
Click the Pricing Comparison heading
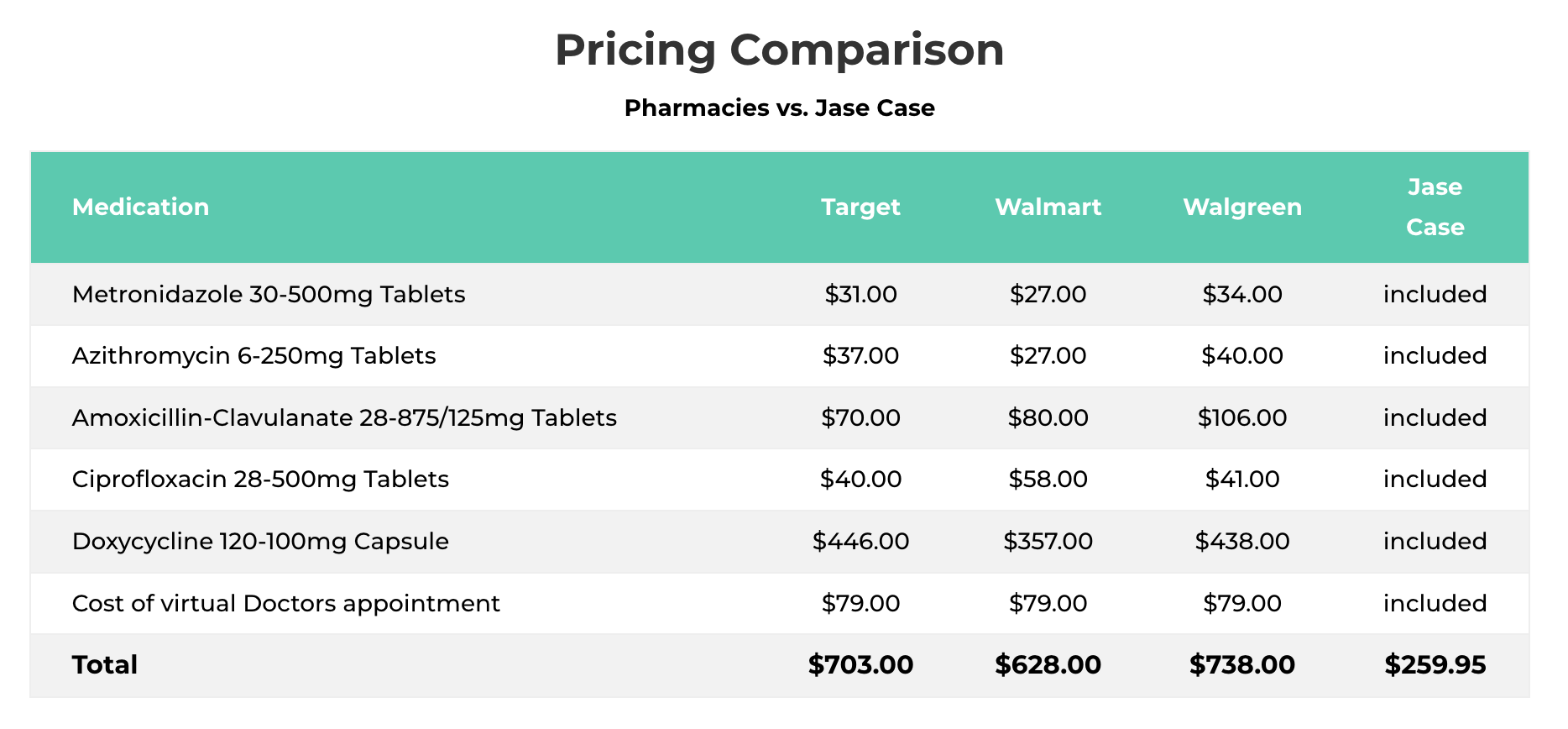(x=780, y=50)
